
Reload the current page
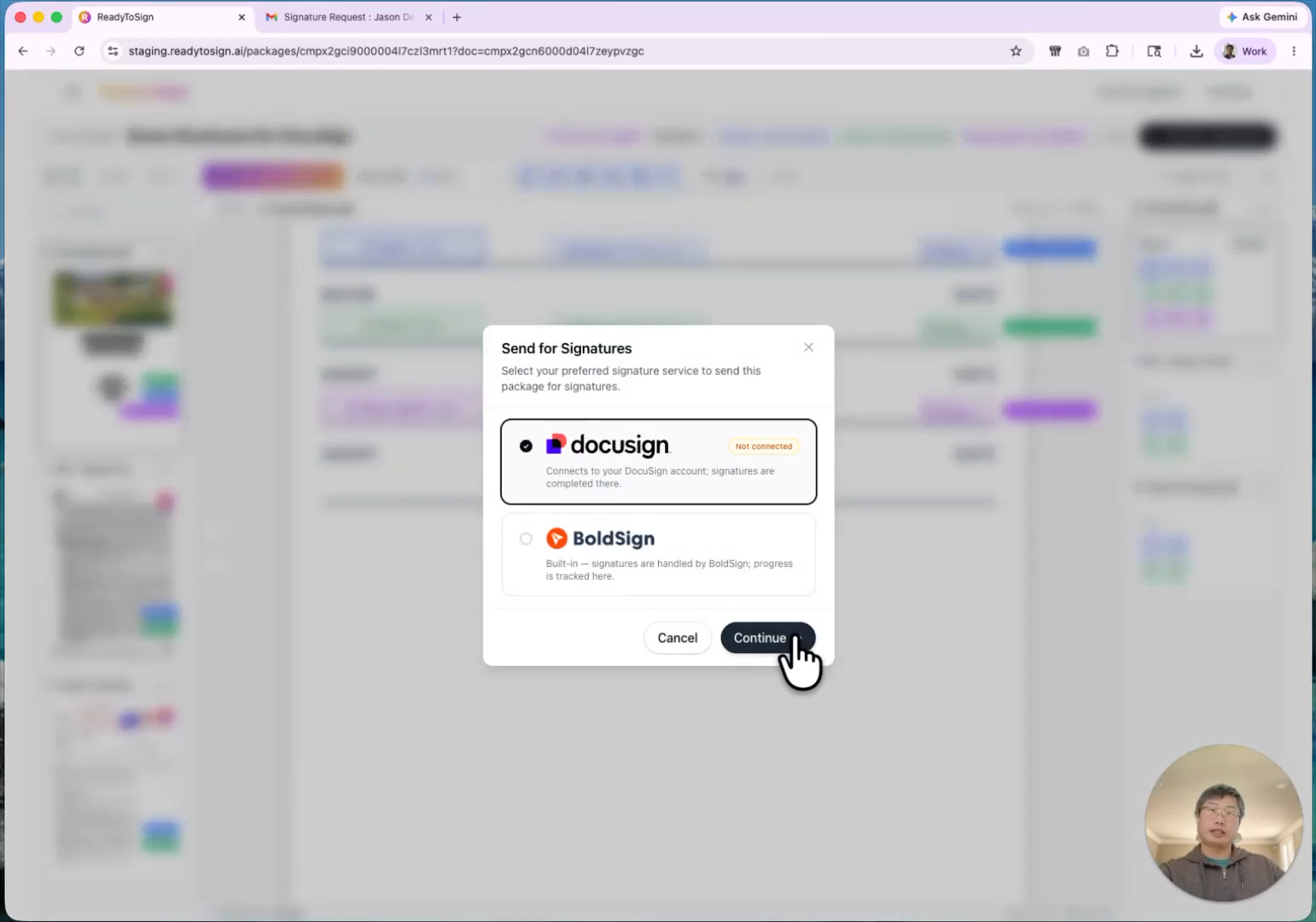tap(79, 51)
